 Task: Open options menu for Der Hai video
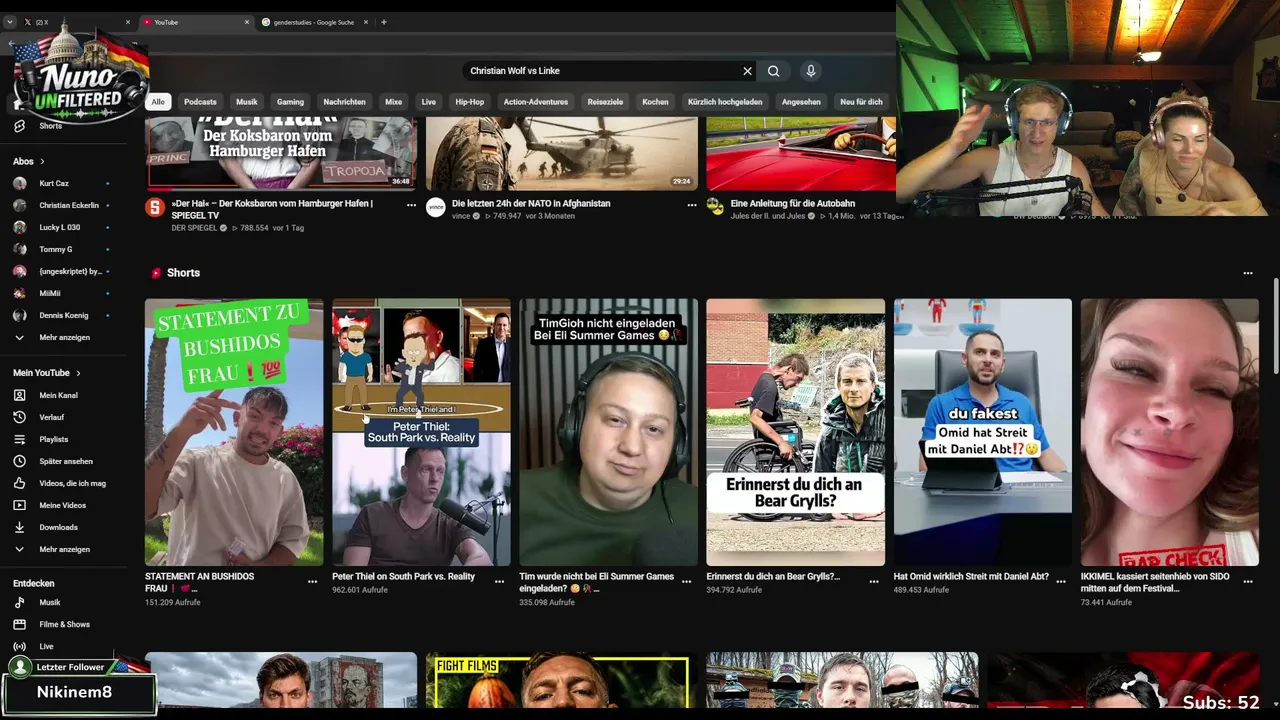point(411,205)
